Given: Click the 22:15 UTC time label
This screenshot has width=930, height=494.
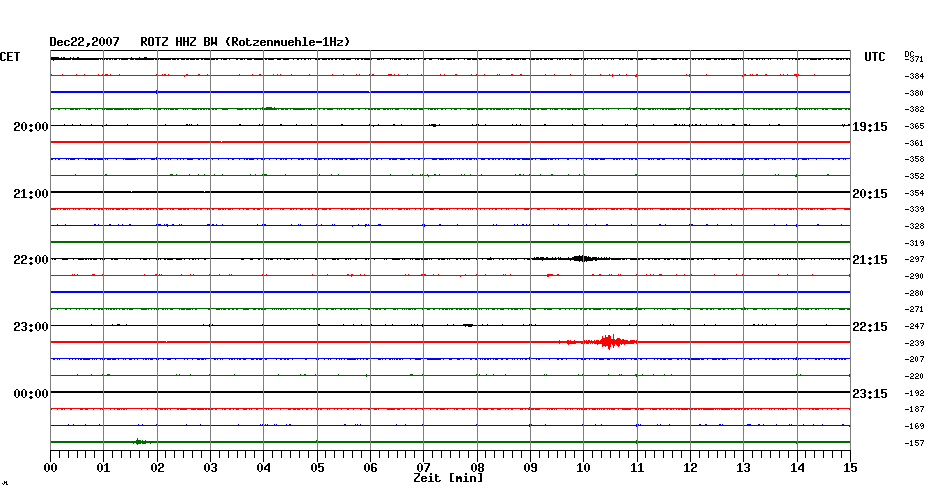Looking at the screenshot, I should (870, 327).
